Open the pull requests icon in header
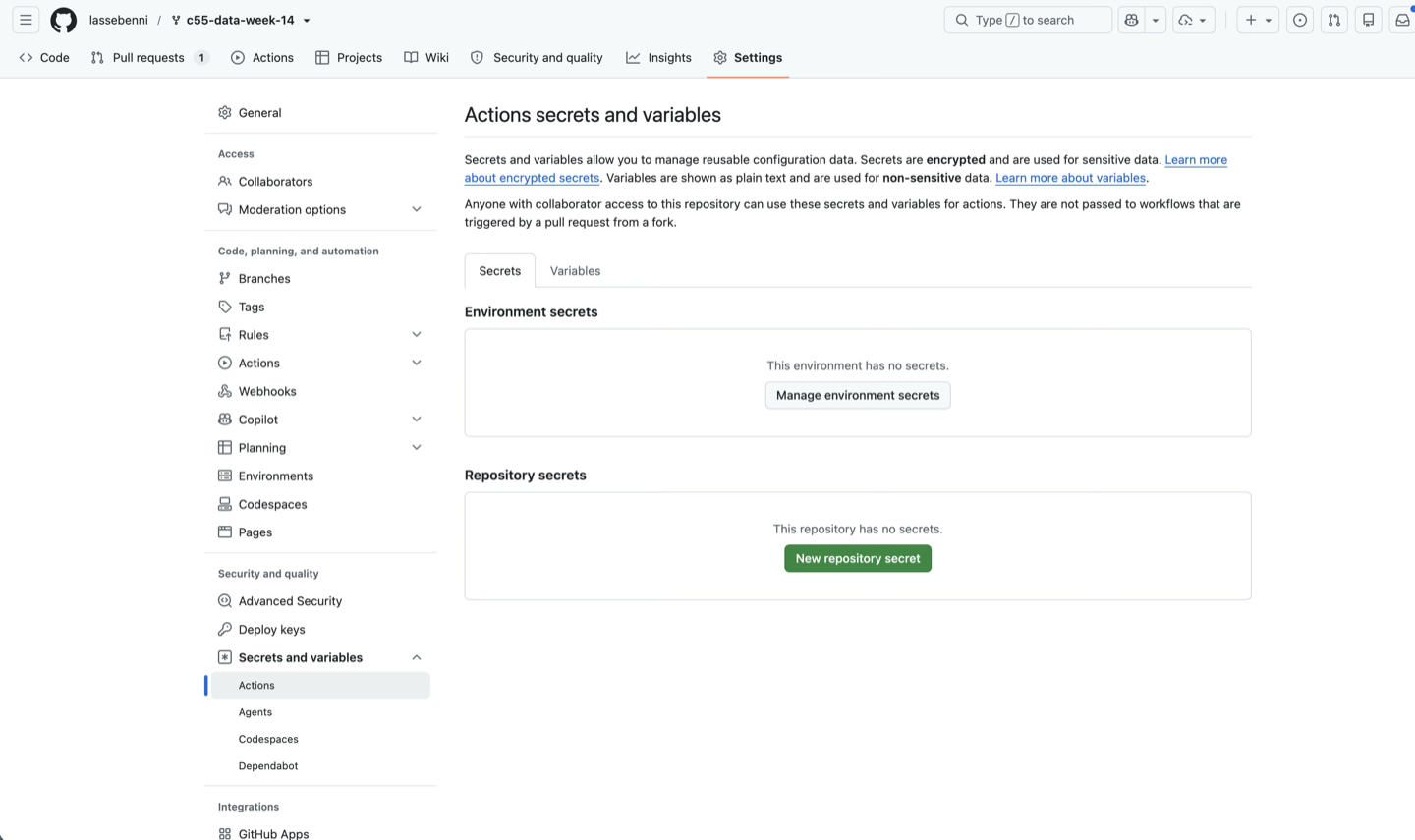Image resolution: width=1415 pixels, height=840 pixels. point(1334,20)
